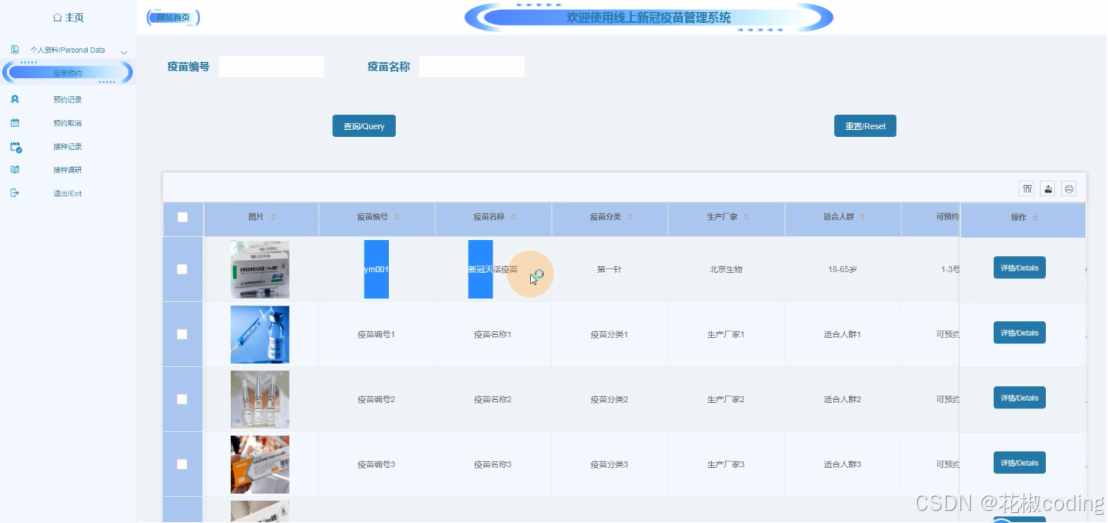Open 主页 in the sidebar
The image size is (1108, 523).
pos(68,18)
